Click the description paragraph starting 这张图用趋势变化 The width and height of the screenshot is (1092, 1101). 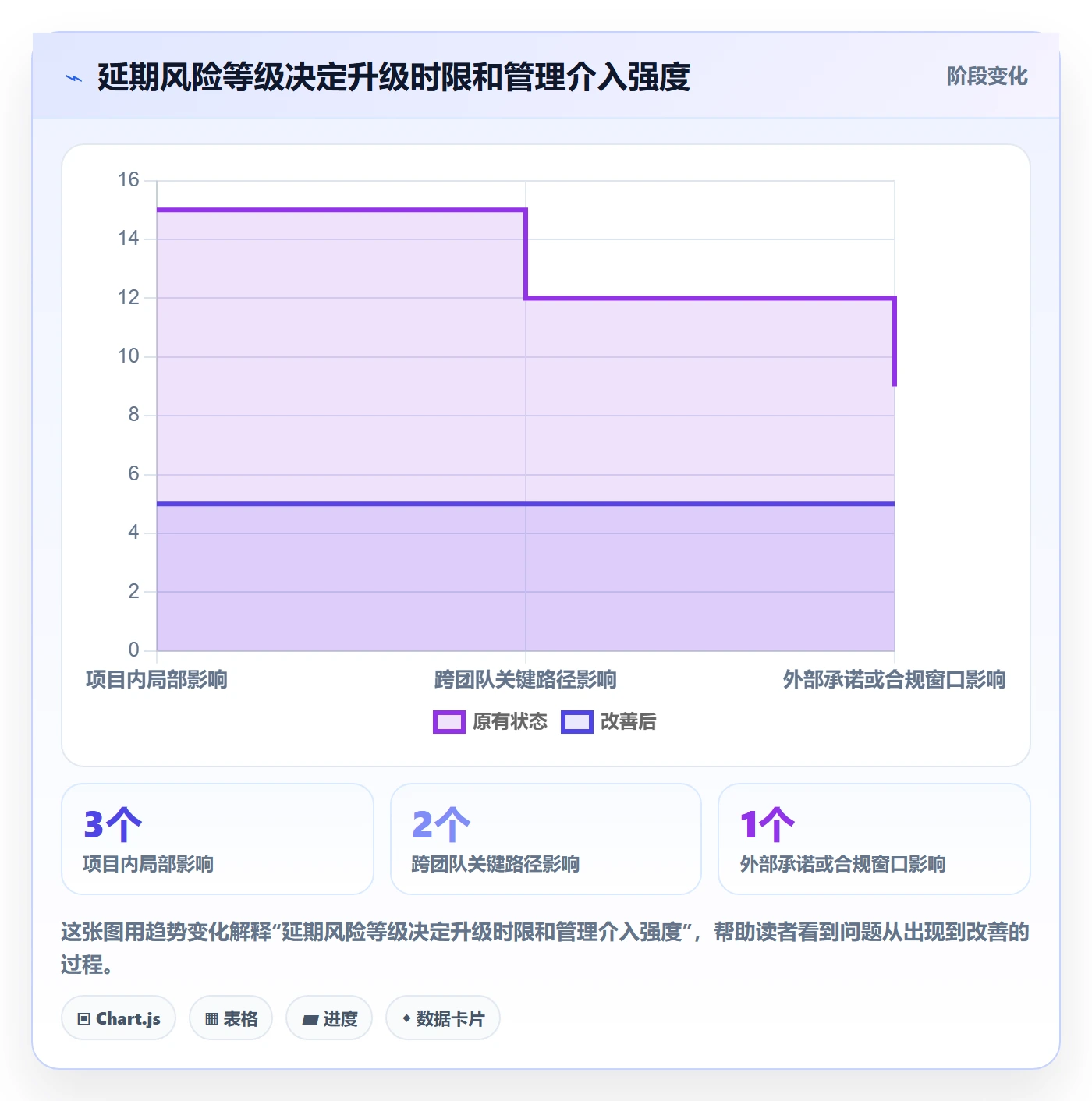(x=545, y=948)
